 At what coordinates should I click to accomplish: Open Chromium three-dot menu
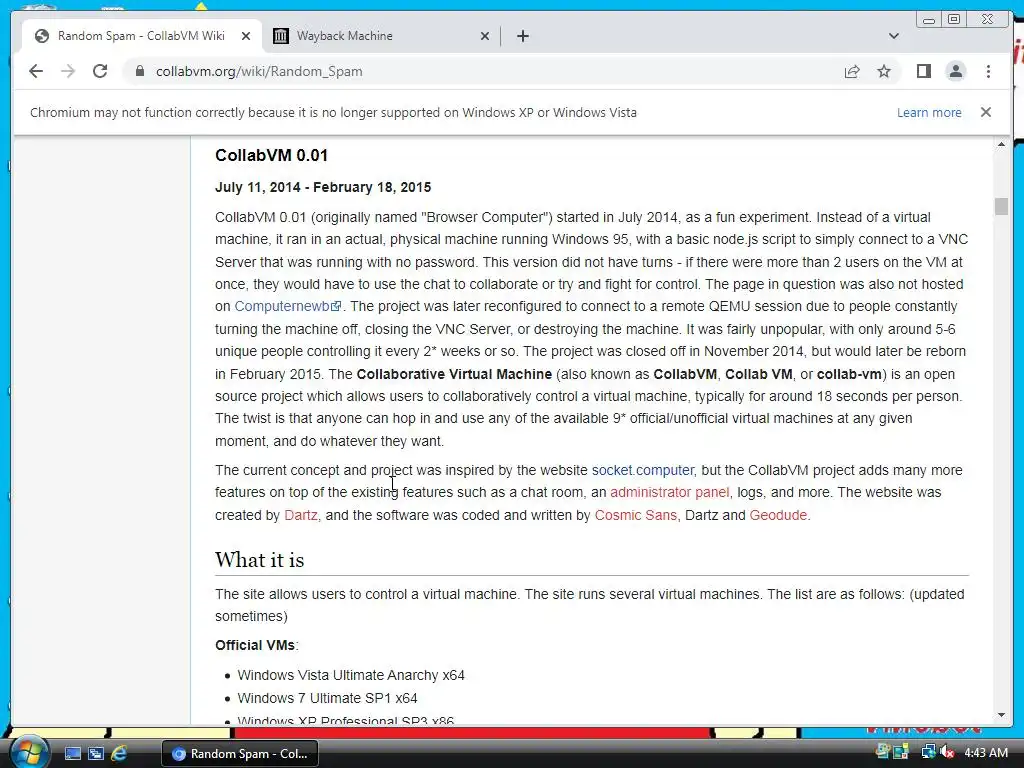click(x=988, y=71)
